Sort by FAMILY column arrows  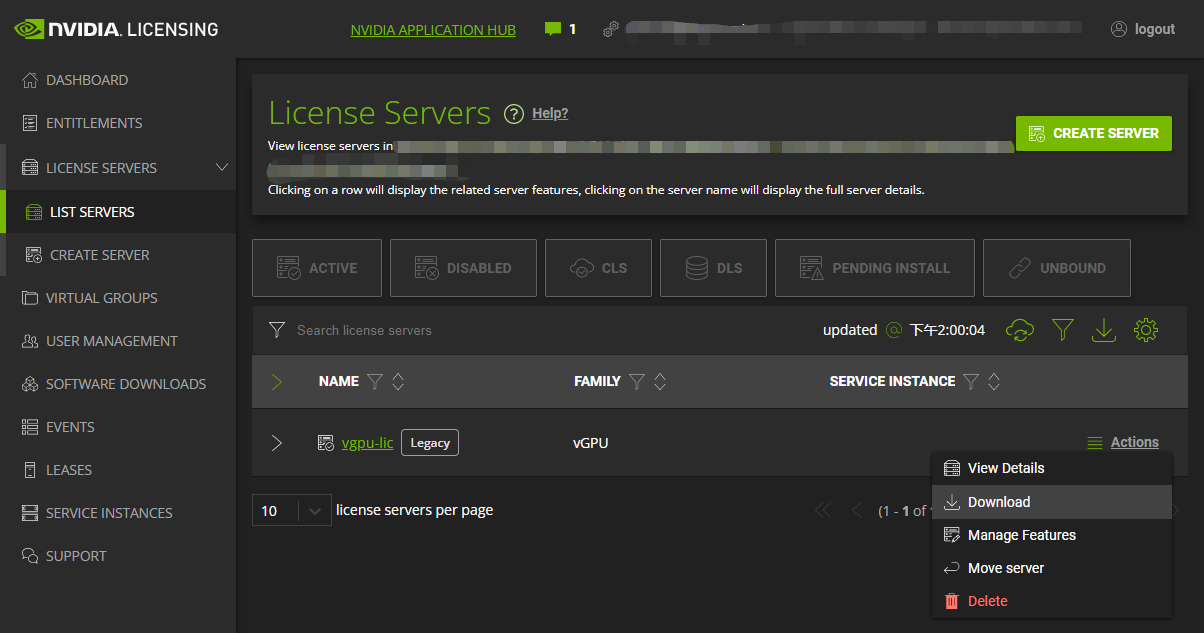click(x=660, y=381)
